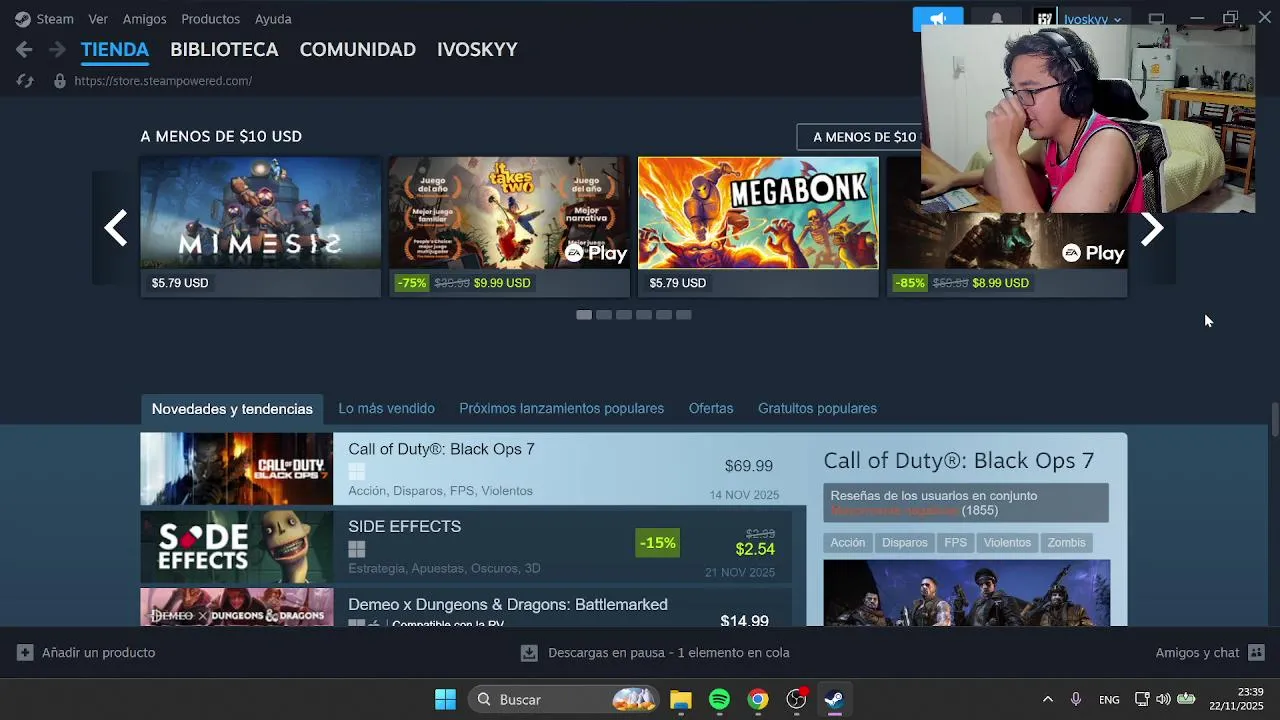Image resolution: width=1280 pixels, height=720 pixels.
Task: Click the Steam icon in the taskbar
Action: pyautogui.click(x=834, y=699)
